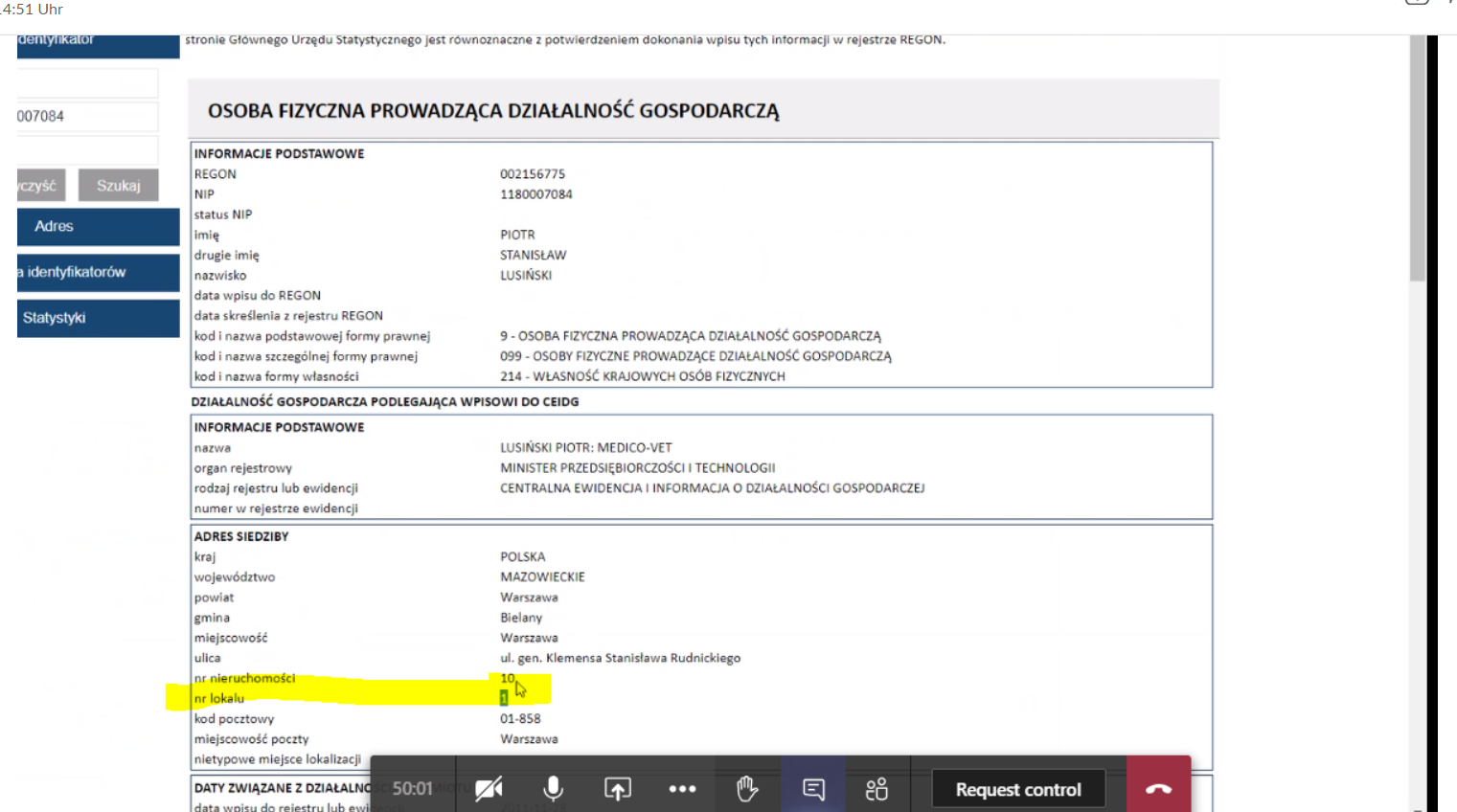Raise your hand in the meeting
The height and width of the screenshot is (812, 1457).
(747, 789)
